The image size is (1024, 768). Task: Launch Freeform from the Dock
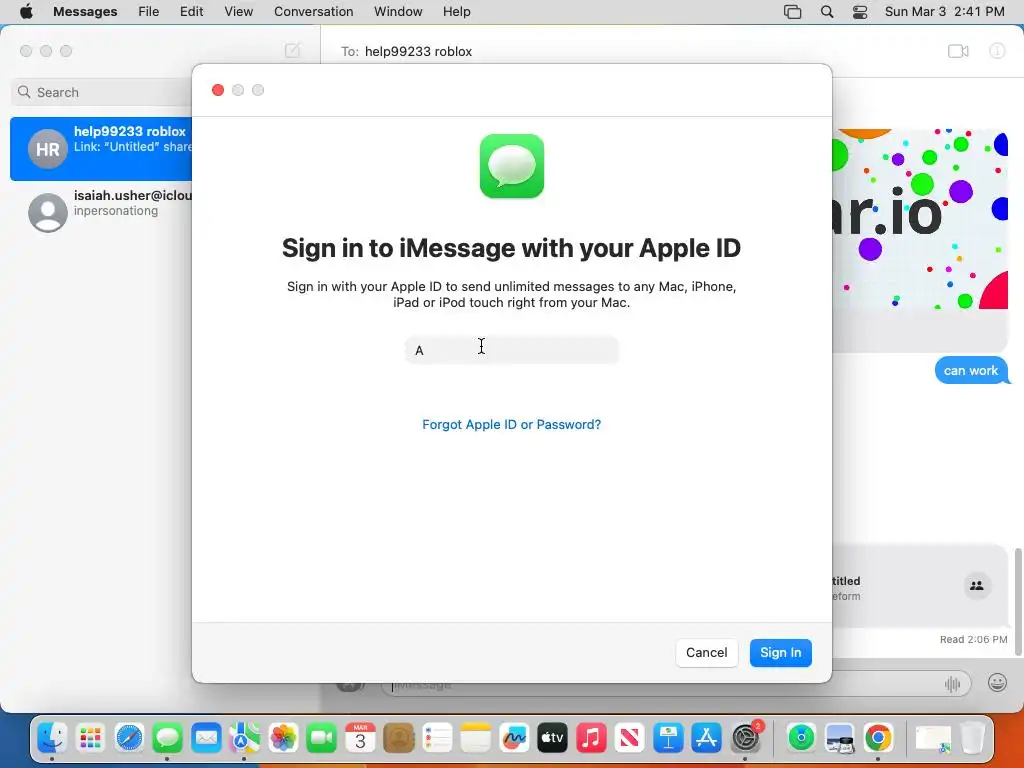514,738
